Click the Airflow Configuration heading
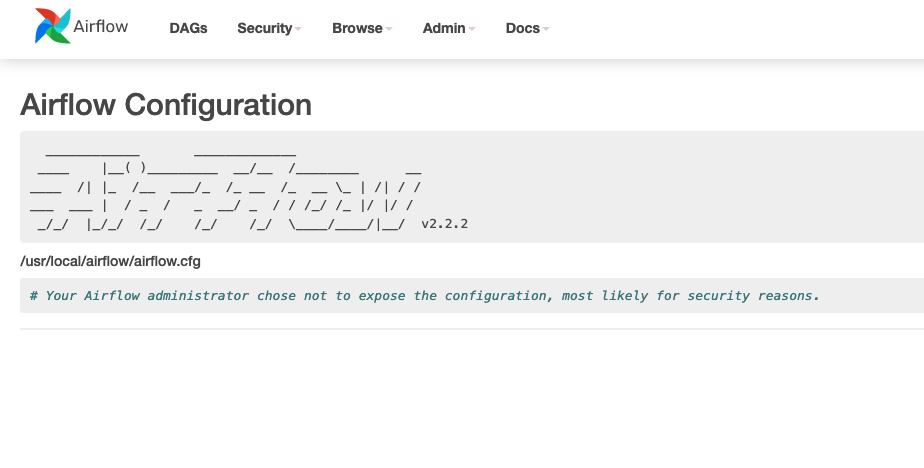Screen dimensions: 924x468 [x=166, y=105]
